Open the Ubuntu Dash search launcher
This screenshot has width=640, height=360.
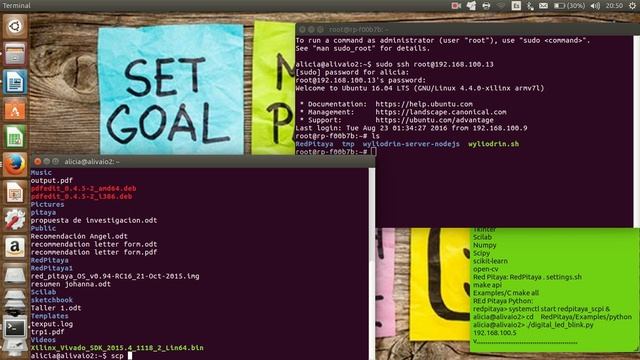15,27
